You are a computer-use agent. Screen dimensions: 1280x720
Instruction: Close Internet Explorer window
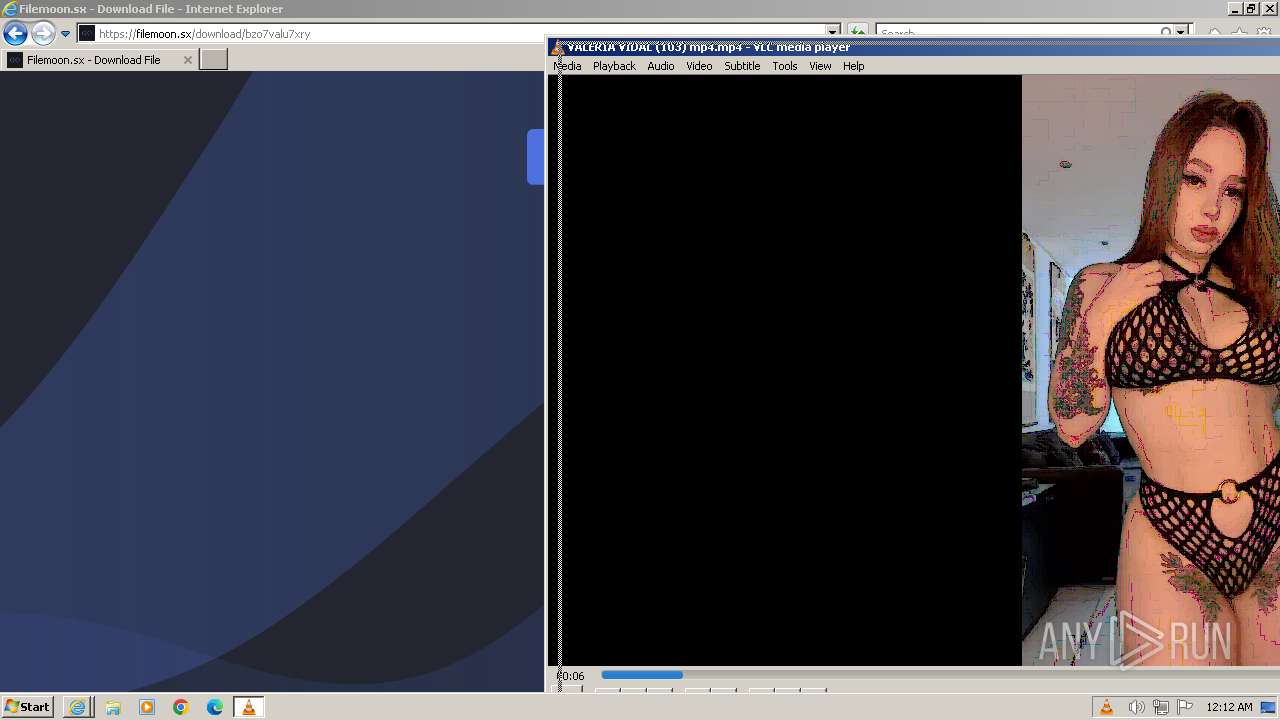1269,9
